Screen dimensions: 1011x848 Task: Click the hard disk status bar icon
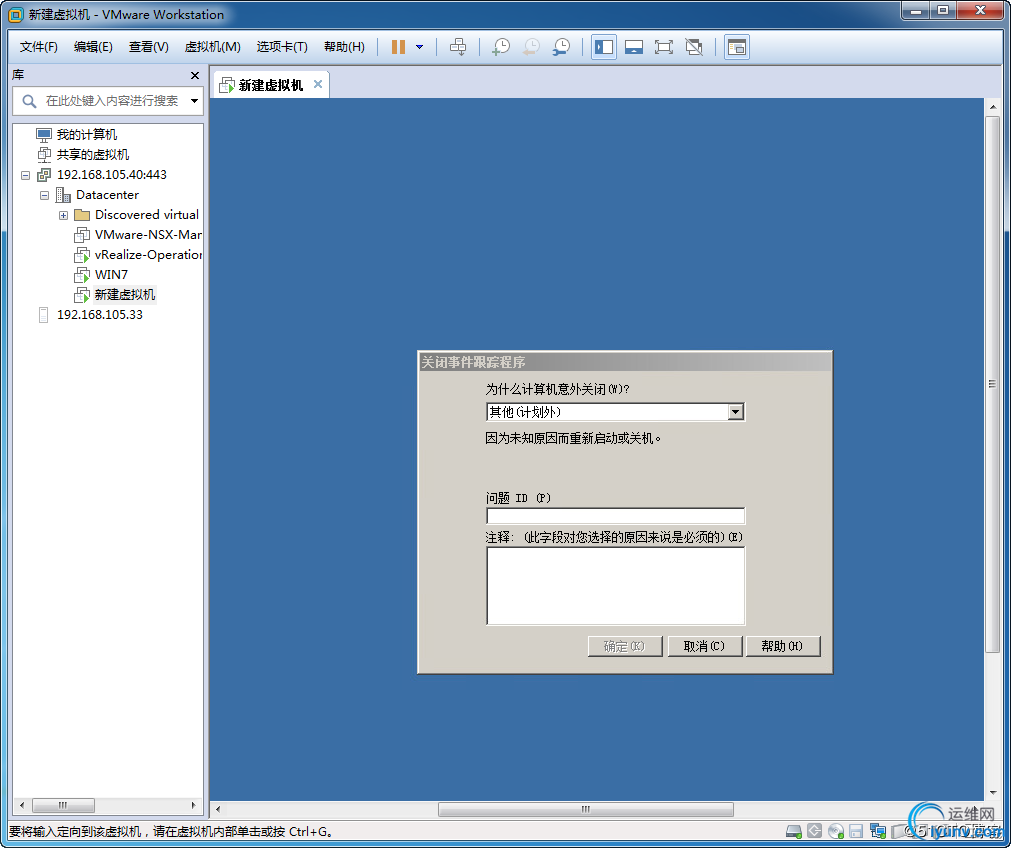[x=794, y=831]
